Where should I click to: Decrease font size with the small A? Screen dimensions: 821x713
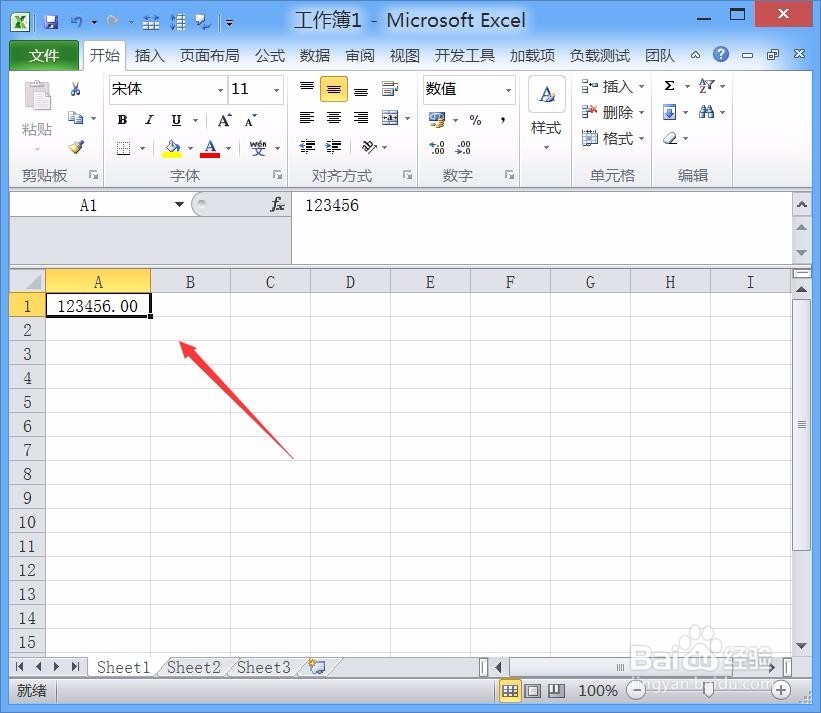click(250, 120)
